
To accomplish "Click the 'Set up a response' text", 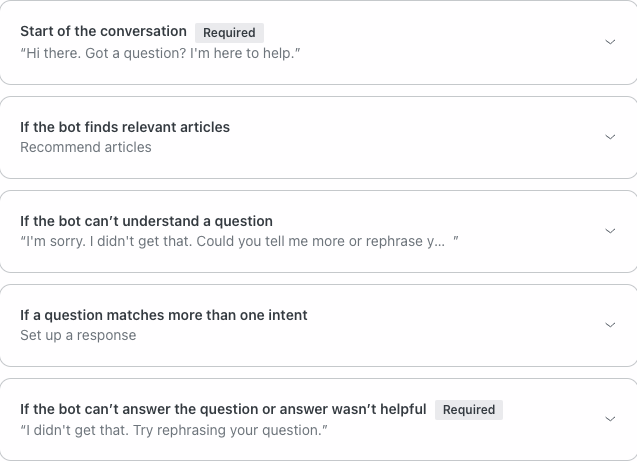I will (x=78, y=335).
